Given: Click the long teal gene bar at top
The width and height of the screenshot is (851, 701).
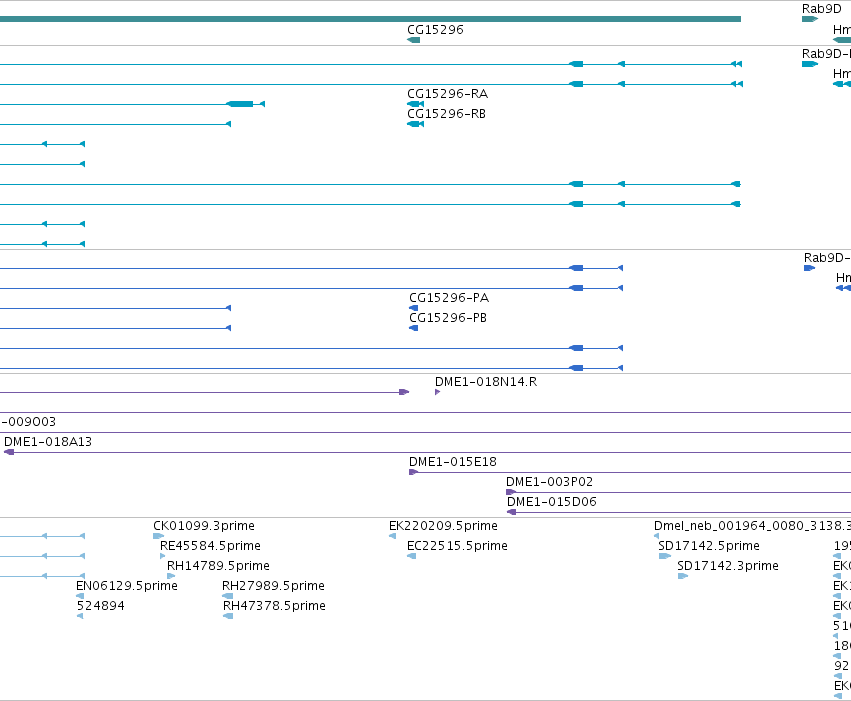Looking at the screenshot, I should 370,19.
